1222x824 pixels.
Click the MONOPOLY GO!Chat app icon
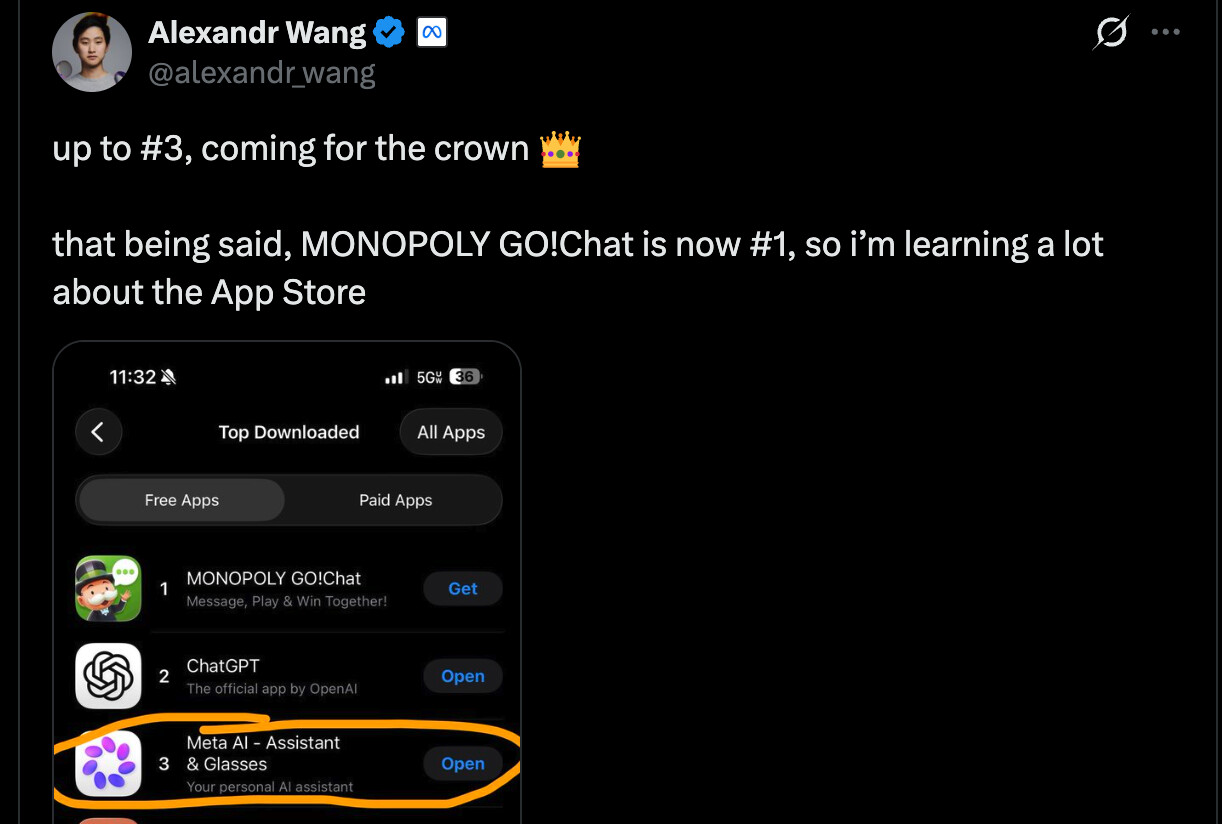click(108, 588)
